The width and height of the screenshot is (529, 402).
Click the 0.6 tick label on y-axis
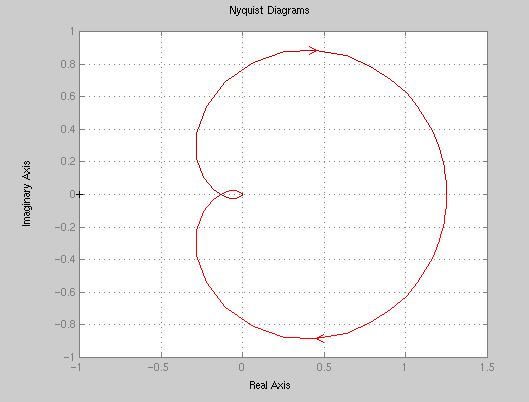68,96
